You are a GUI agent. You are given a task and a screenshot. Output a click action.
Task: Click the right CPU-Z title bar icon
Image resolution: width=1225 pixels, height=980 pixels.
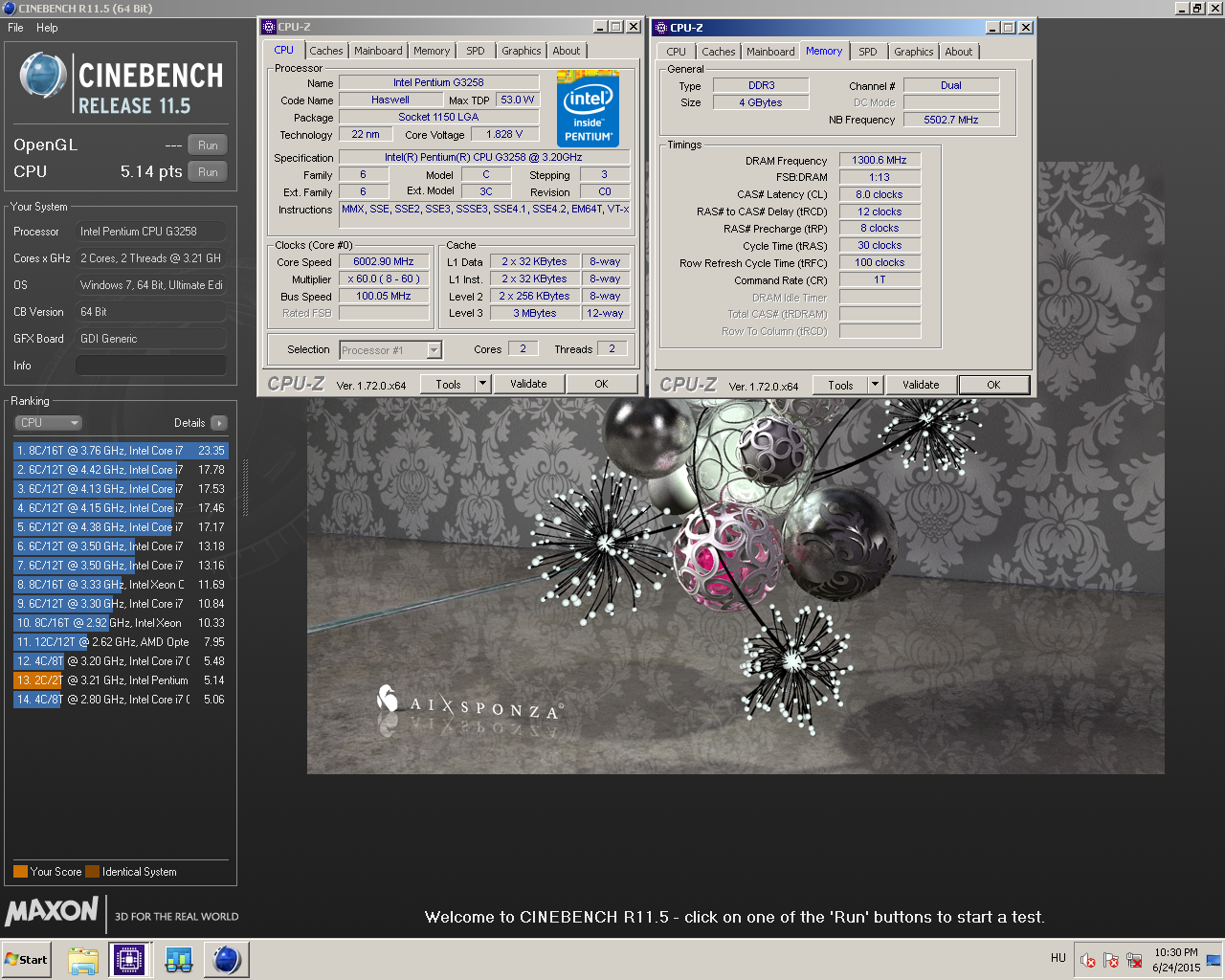(661, 28)
